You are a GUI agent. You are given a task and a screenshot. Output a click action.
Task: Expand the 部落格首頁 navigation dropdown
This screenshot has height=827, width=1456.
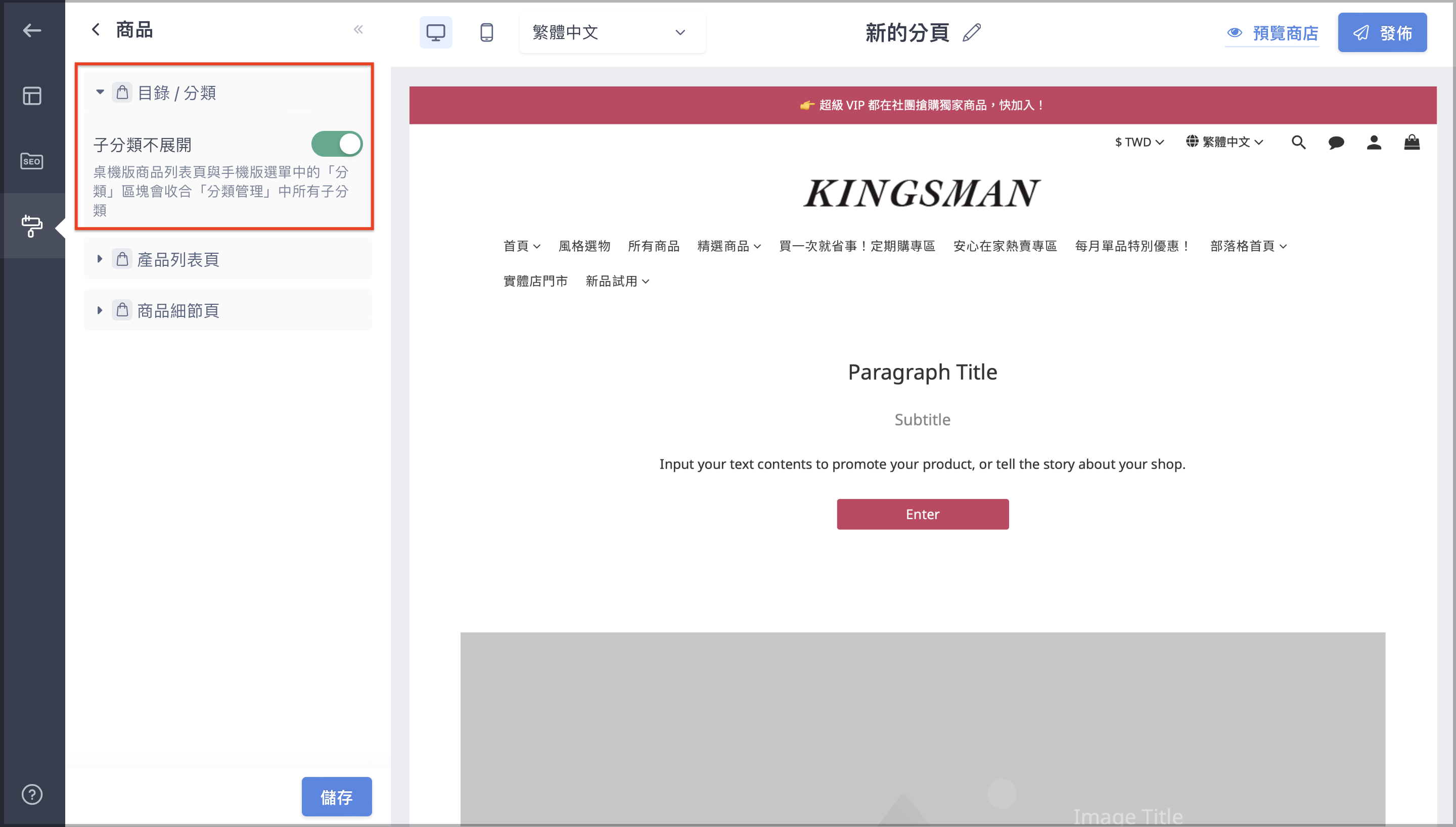(1249, 246)
